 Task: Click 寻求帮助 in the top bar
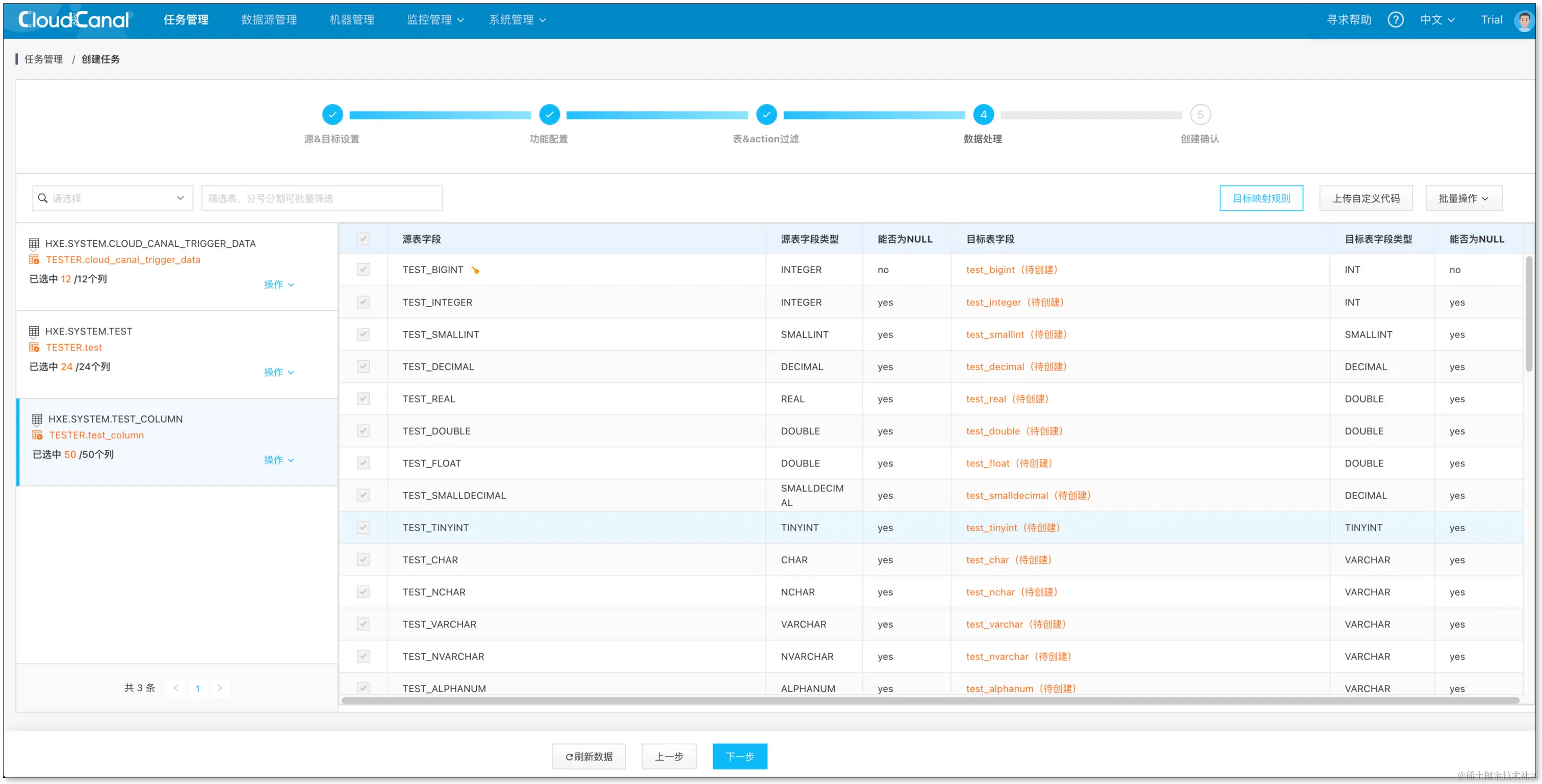pos(1349,20)
